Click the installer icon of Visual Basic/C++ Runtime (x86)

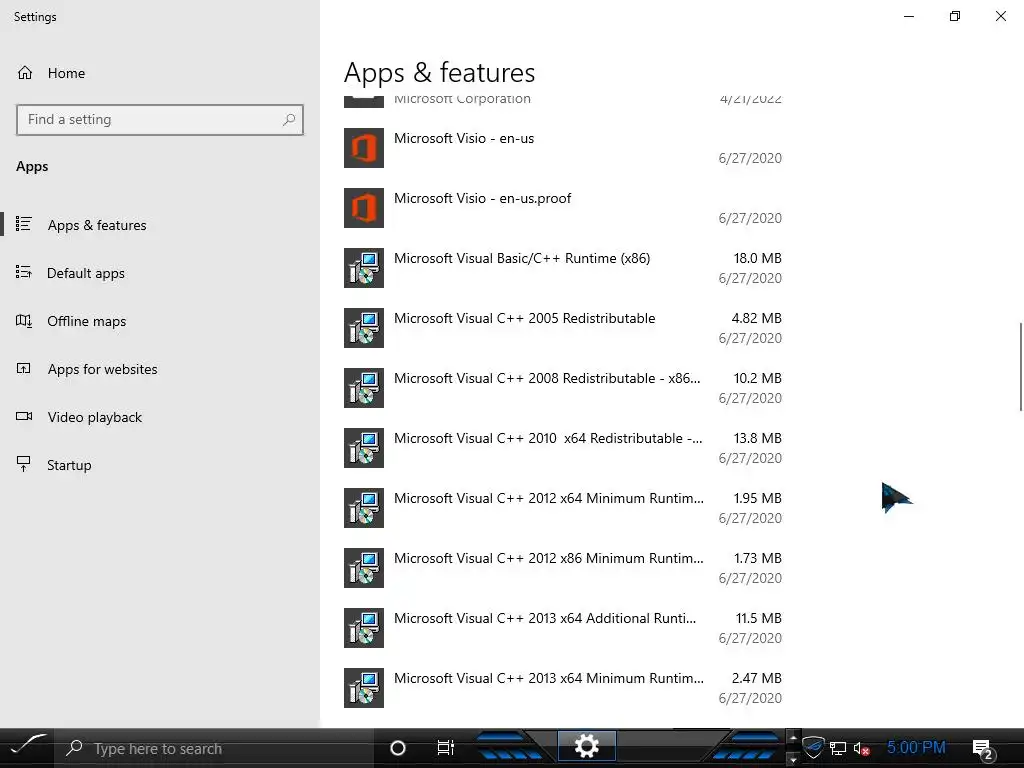click(364, 268)
